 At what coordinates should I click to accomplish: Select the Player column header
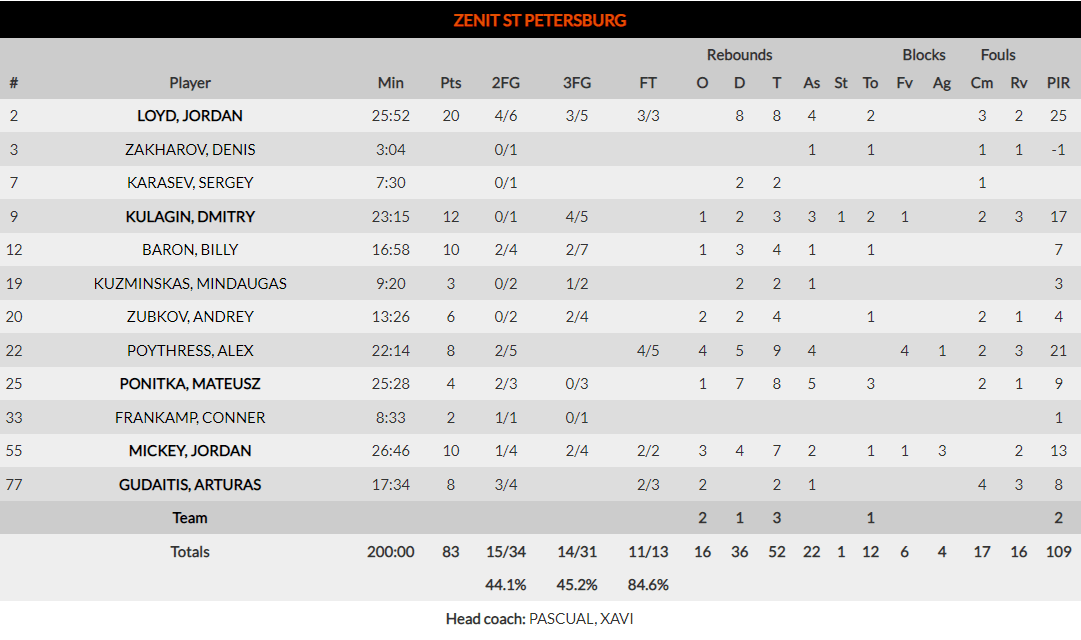click(190, 83)
